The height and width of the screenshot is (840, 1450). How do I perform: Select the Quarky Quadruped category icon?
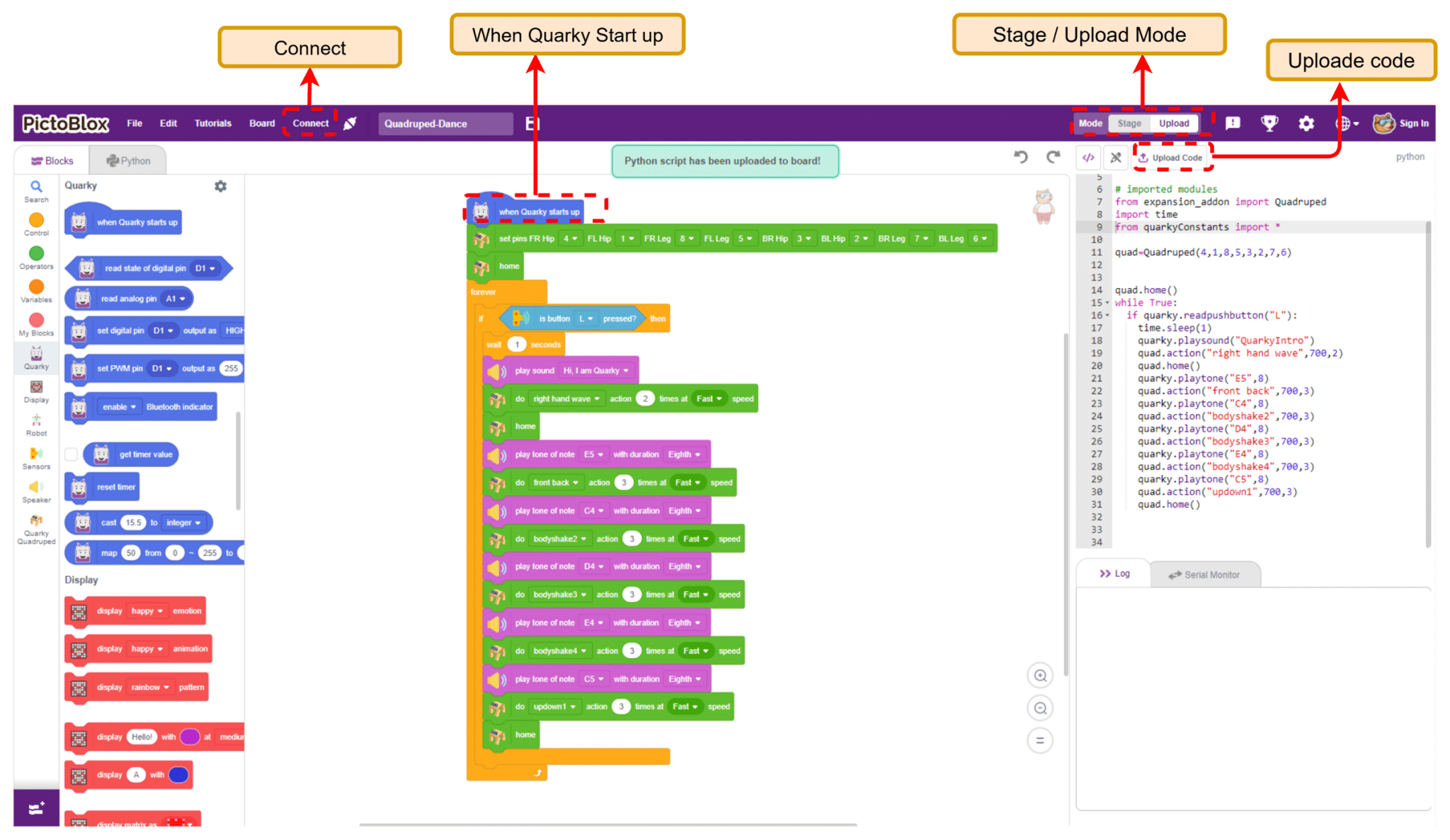click(36, 529)
